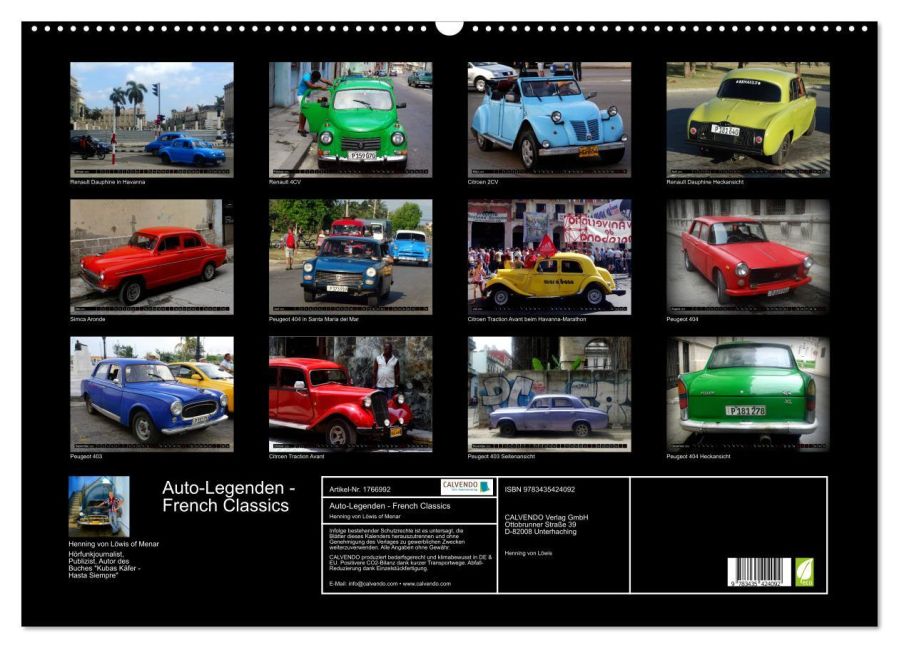Click the CALVENDO logo

point(467,487)
